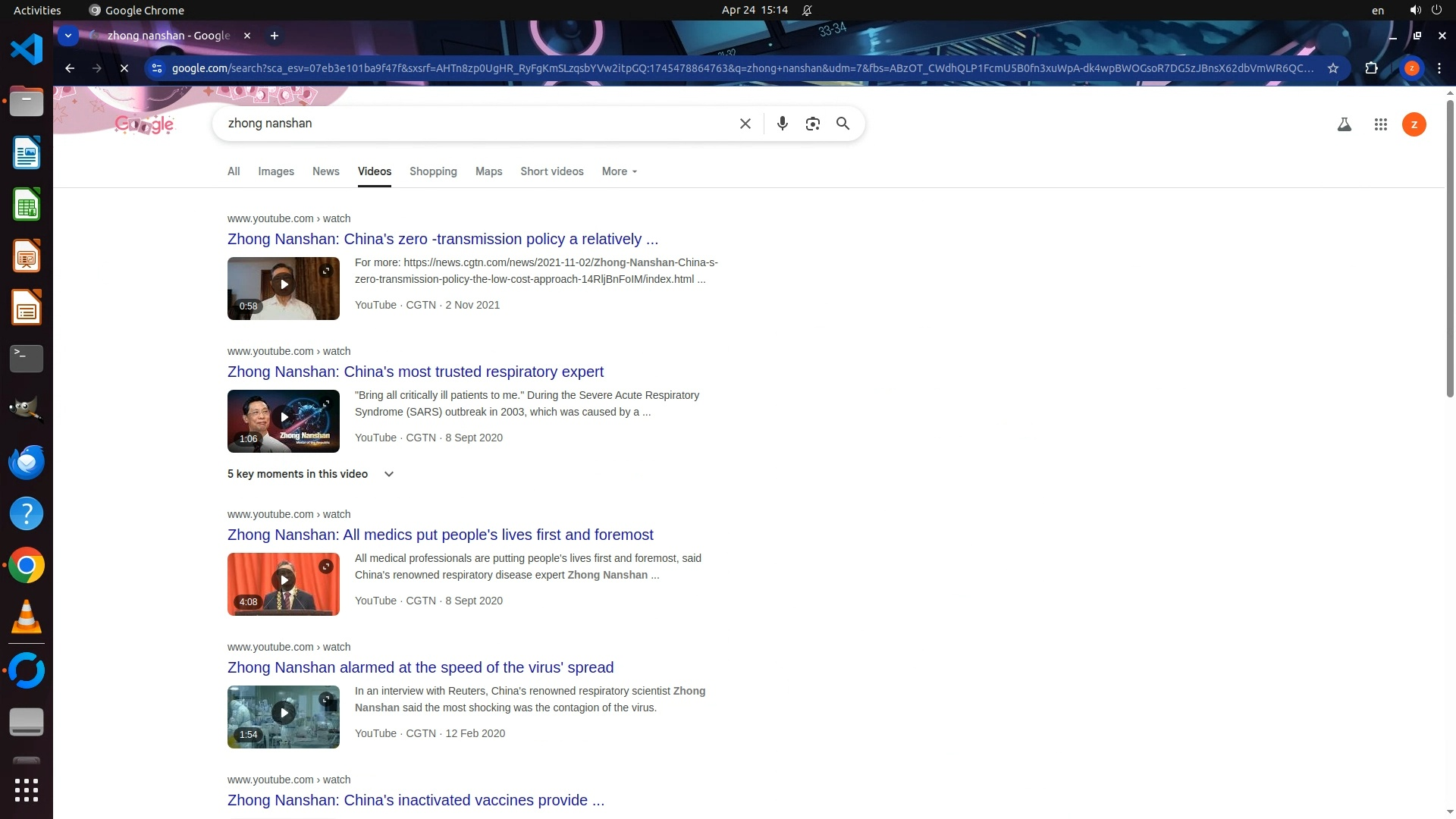
Task: Open Search Labs flask icon
Action: (1344, 124)
